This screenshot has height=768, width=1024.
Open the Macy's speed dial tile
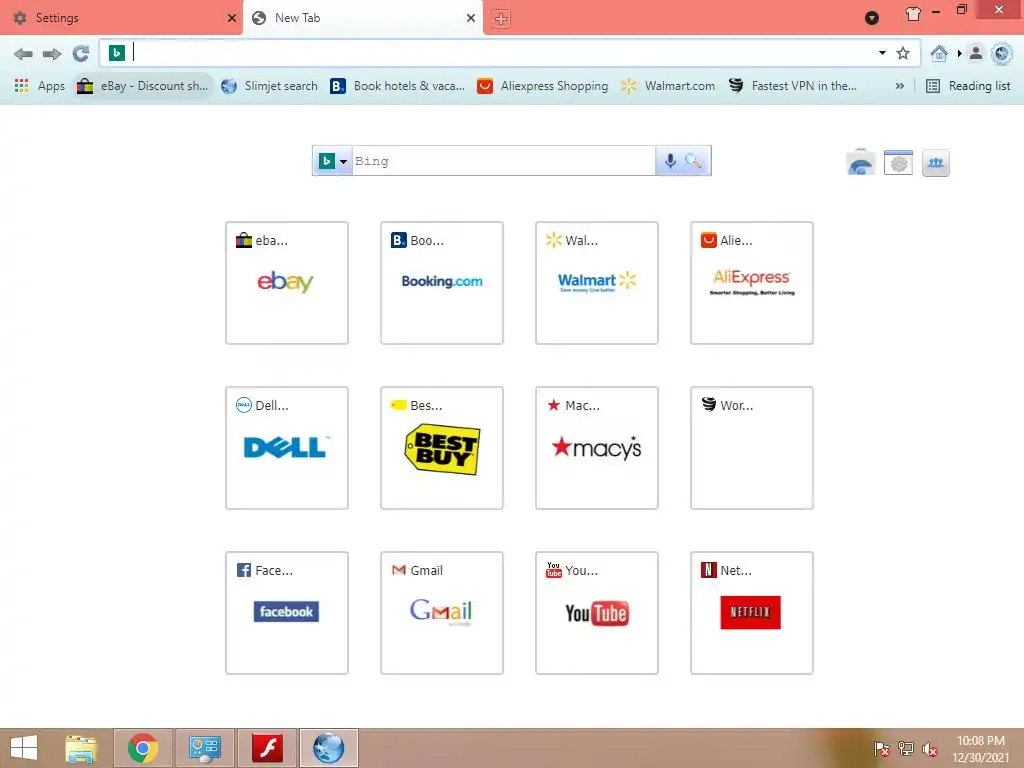pos(597,448)
